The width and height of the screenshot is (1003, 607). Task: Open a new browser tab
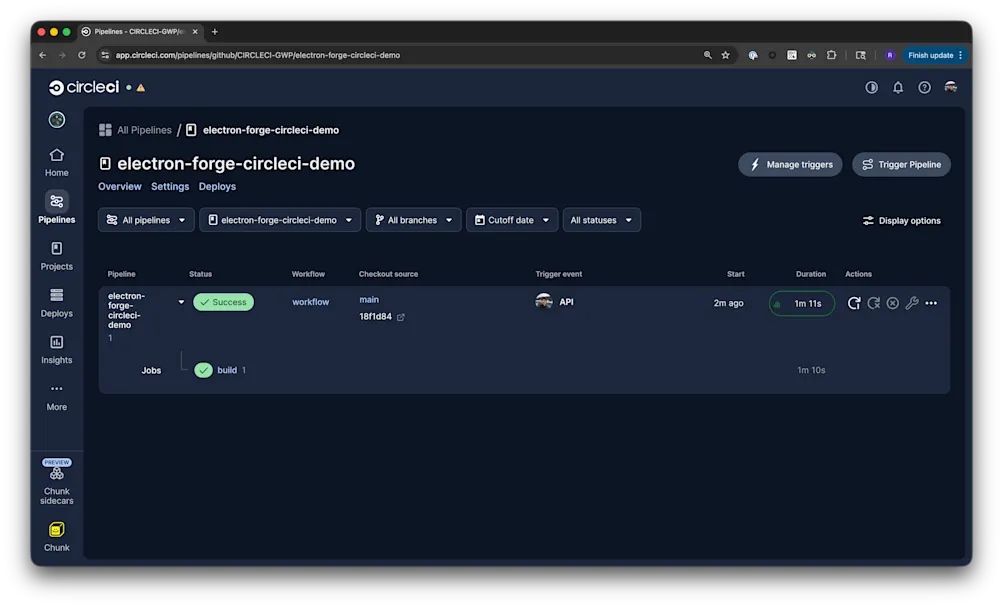tap(215, 31)
